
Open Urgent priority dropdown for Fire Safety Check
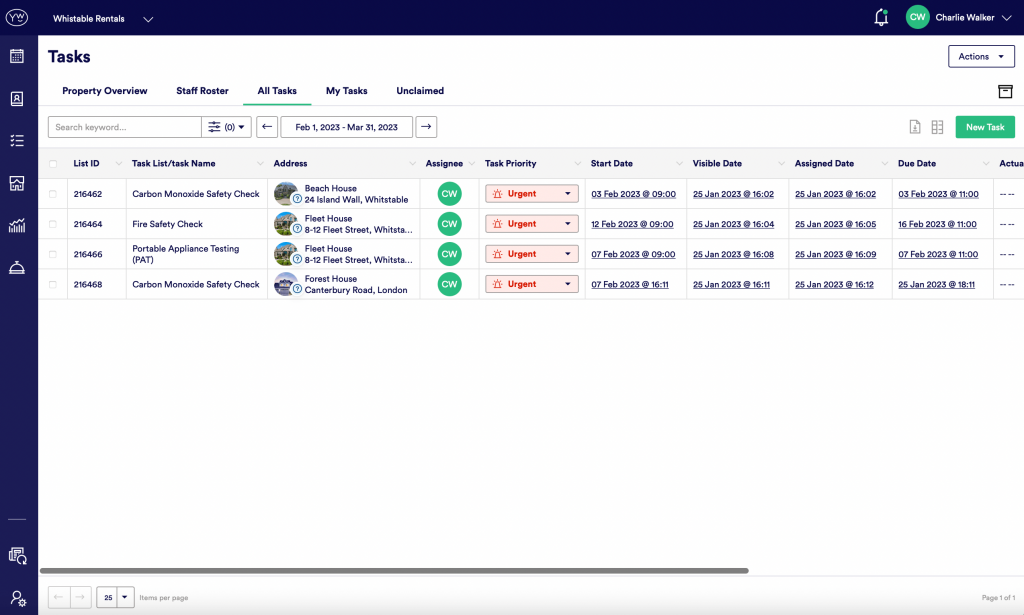point(532,224)
